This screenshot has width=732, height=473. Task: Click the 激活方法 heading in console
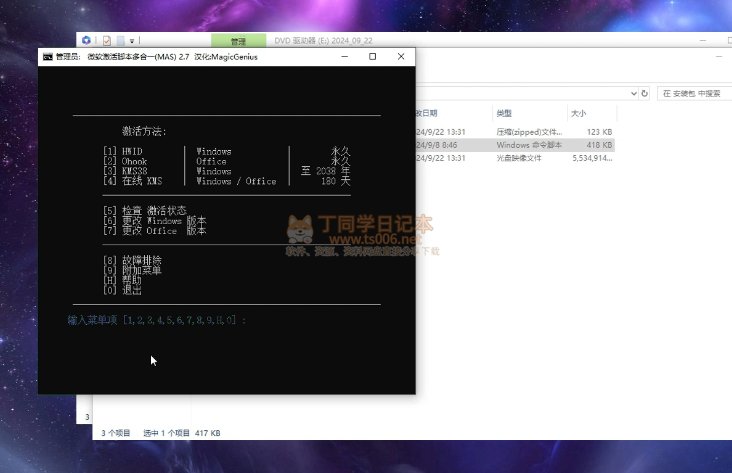coord(144,131)
